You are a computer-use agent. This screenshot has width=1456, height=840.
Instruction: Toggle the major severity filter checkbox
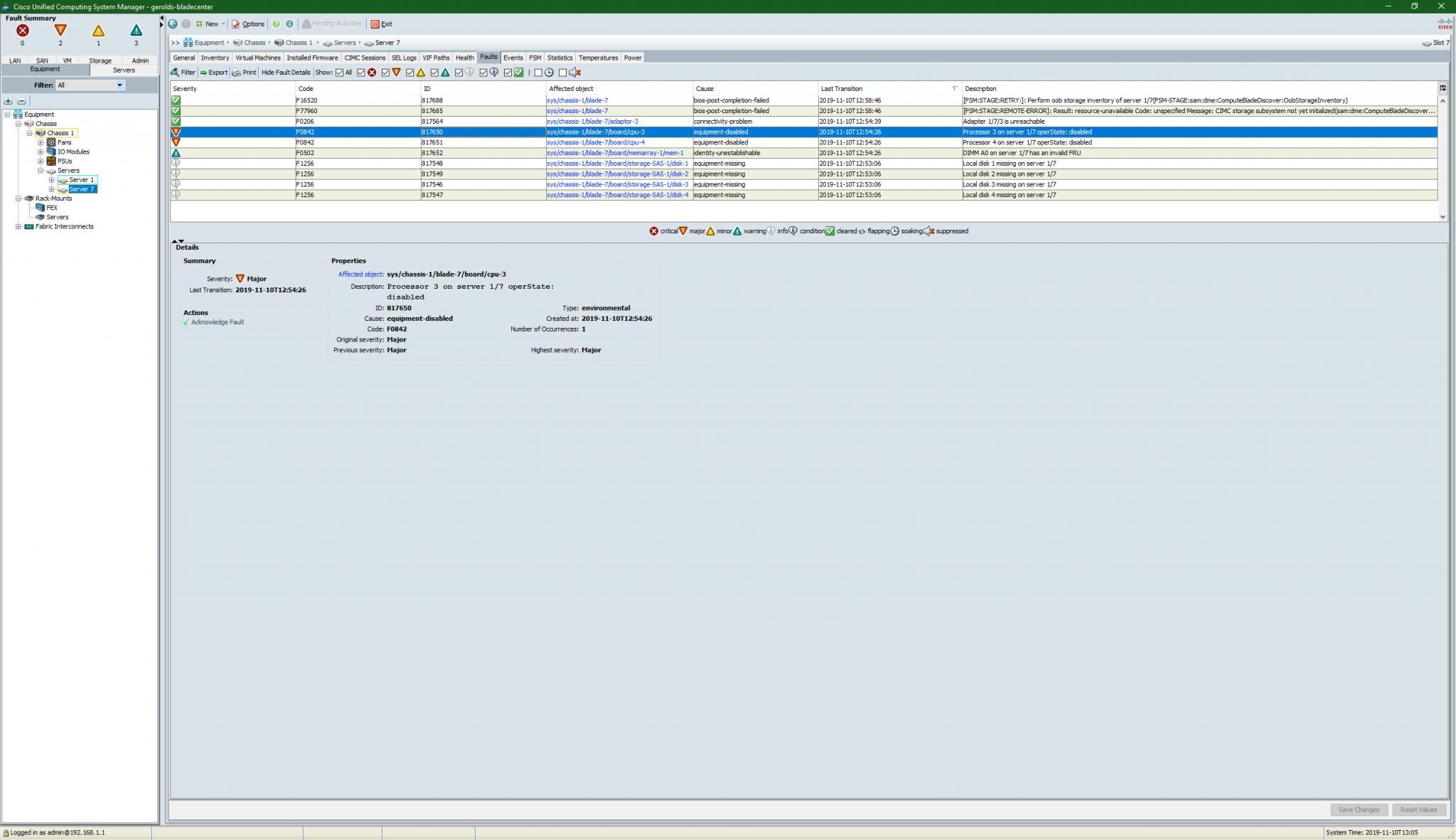pyautogui.click(x=385, y=73)
